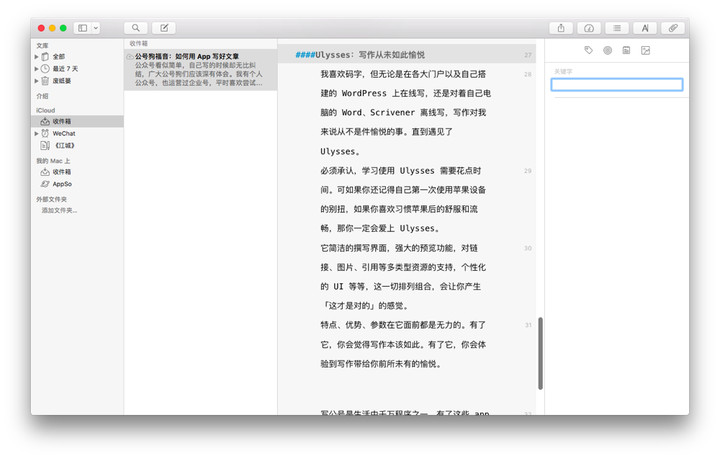Expand the WeChat group

[36, 134]
